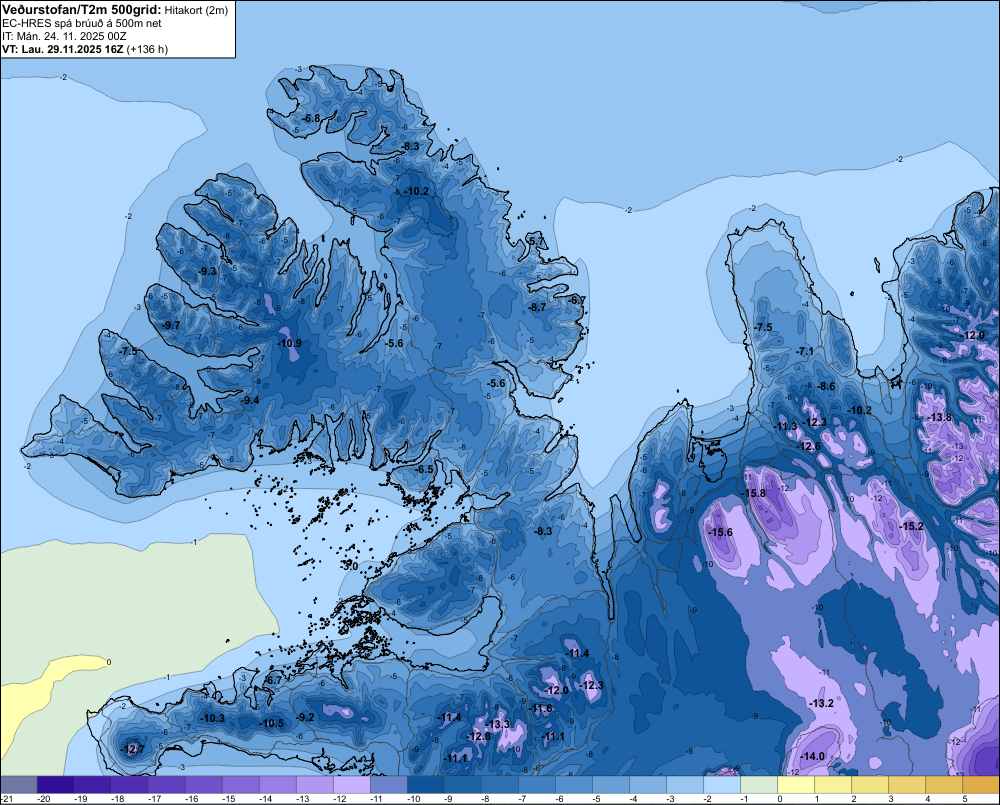
Task: Click the pale yellow legend swatch between 0 and 1
Action: (796, 784)
